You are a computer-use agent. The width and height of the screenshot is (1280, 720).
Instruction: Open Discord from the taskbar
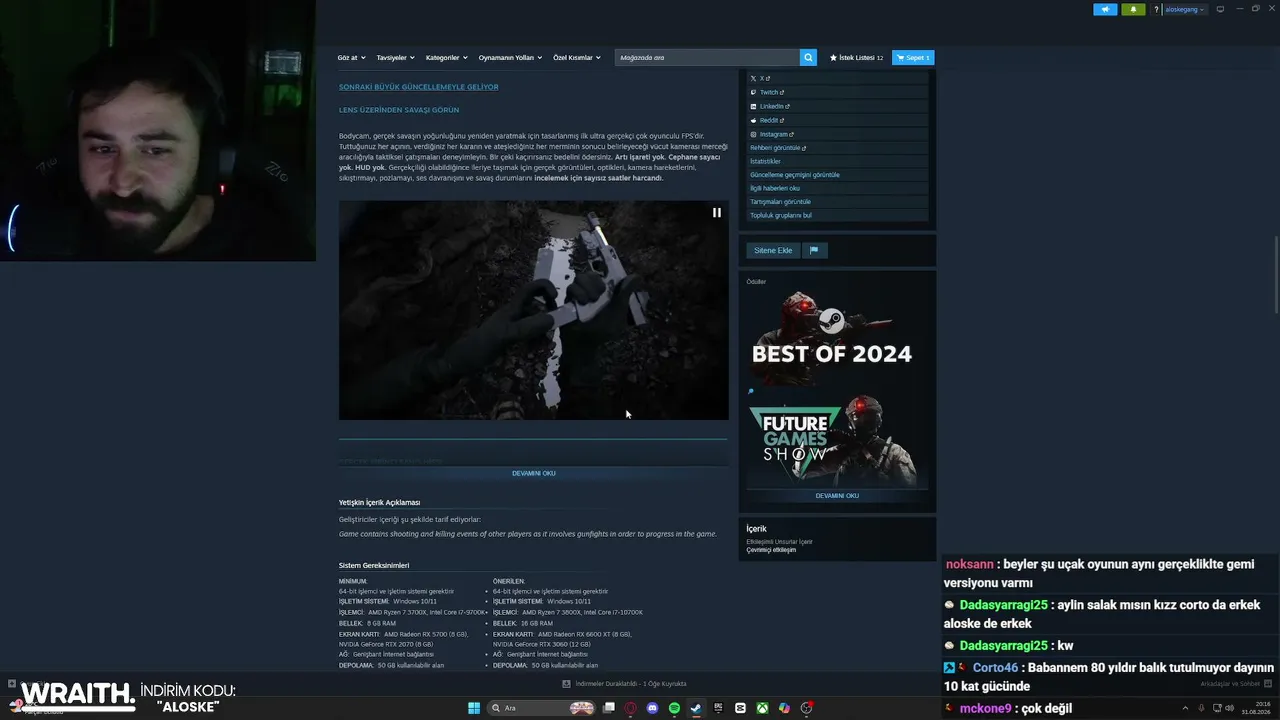[653, 708]
